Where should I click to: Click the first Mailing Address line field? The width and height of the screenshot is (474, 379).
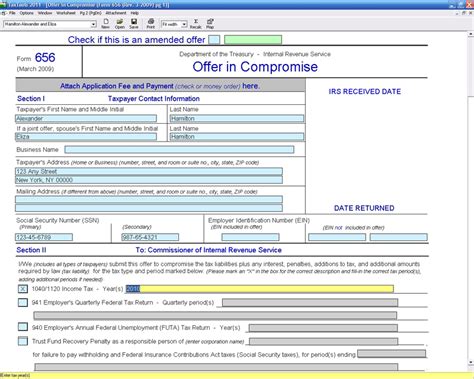tap(149, 199)
